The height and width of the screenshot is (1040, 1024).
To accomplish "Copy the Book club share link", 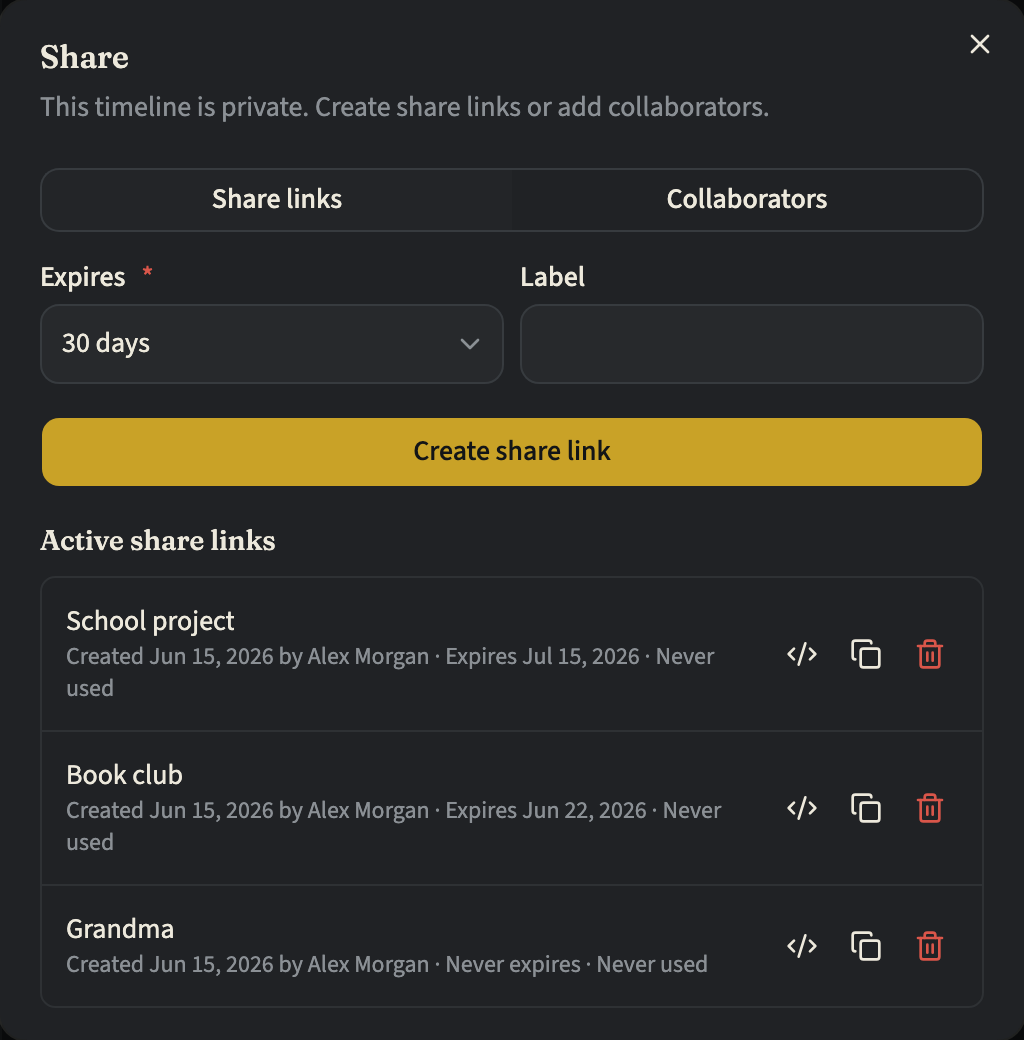I will [x=865, y=809].
